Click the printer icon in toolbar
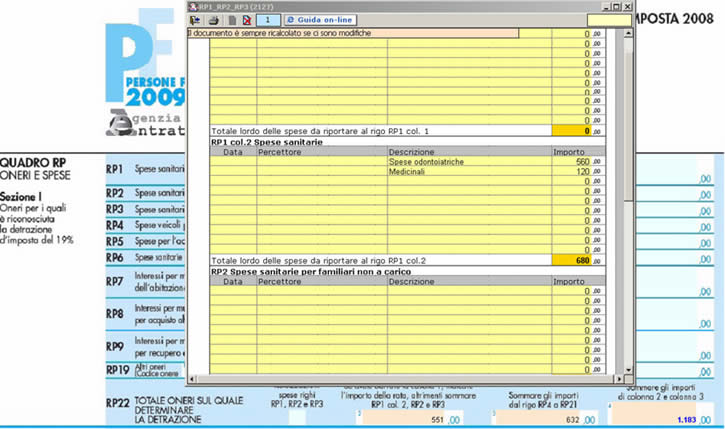This screenshot has height=429, width=725. coord(213,19)
